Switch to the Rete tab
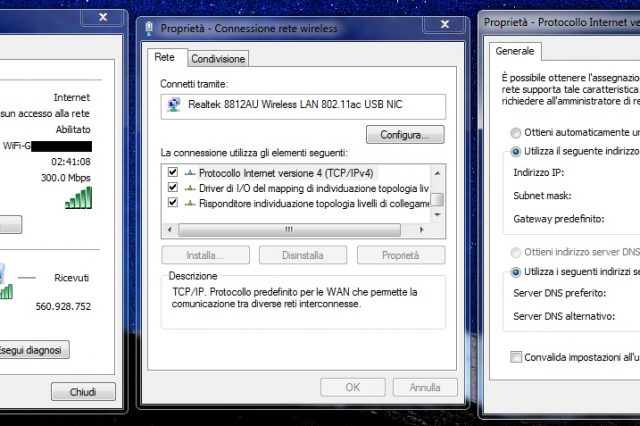The width and height of the screenshot is (640, 426). (x=164, y=57)
